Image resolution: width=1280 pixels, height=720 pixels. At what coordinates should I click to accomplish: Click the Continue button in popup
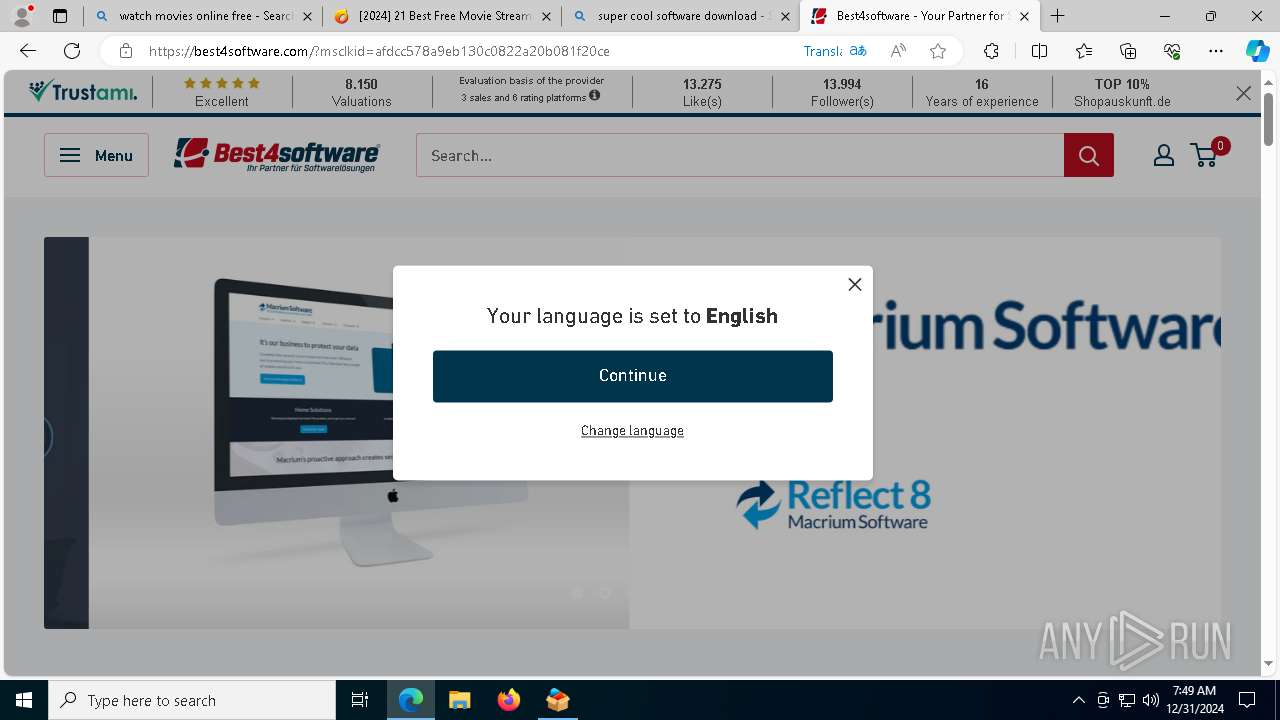click(x=632, y=376)
